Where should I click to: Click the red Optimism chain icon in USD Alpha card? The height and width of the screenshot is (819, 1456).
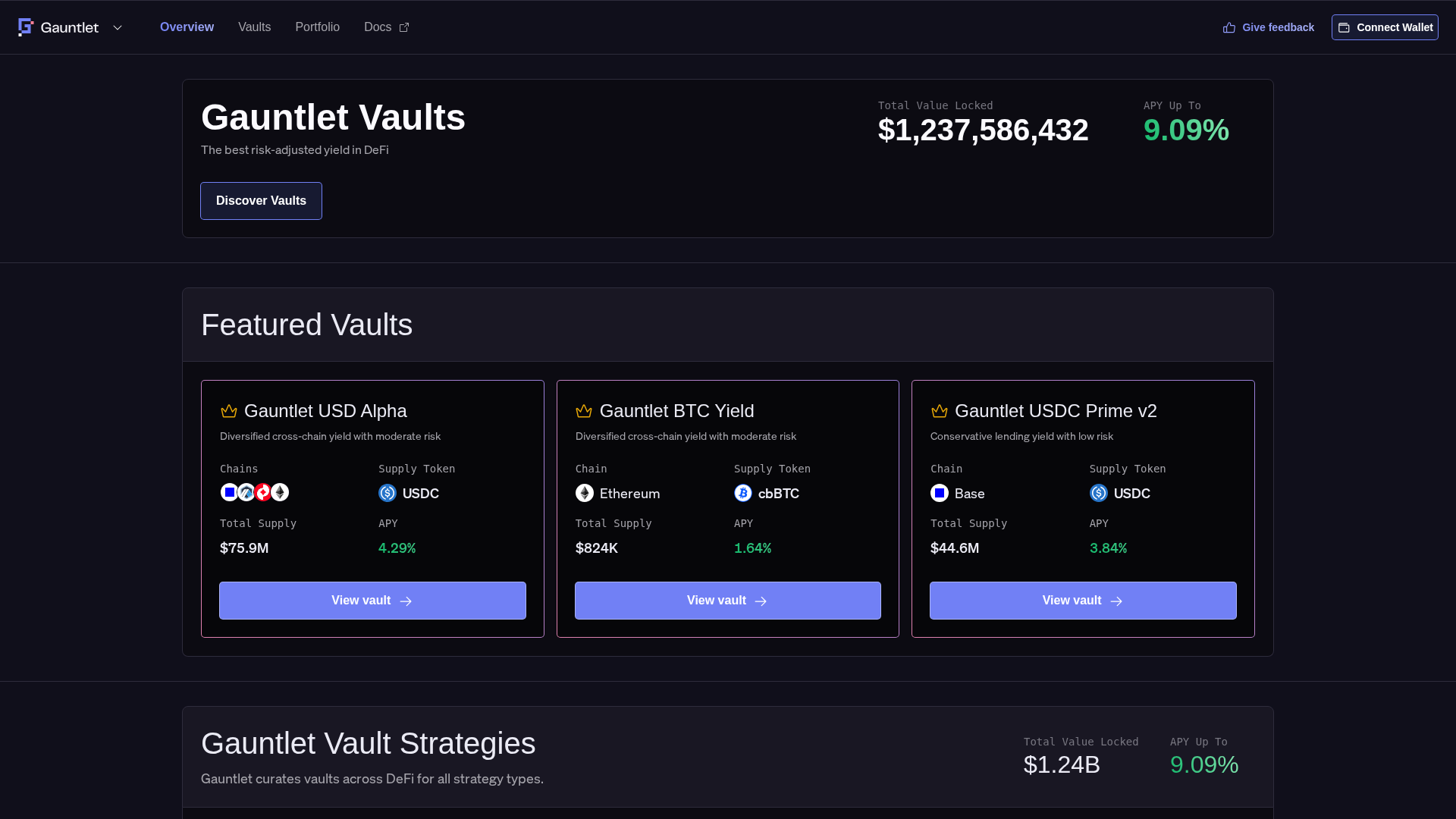point(263,492)
